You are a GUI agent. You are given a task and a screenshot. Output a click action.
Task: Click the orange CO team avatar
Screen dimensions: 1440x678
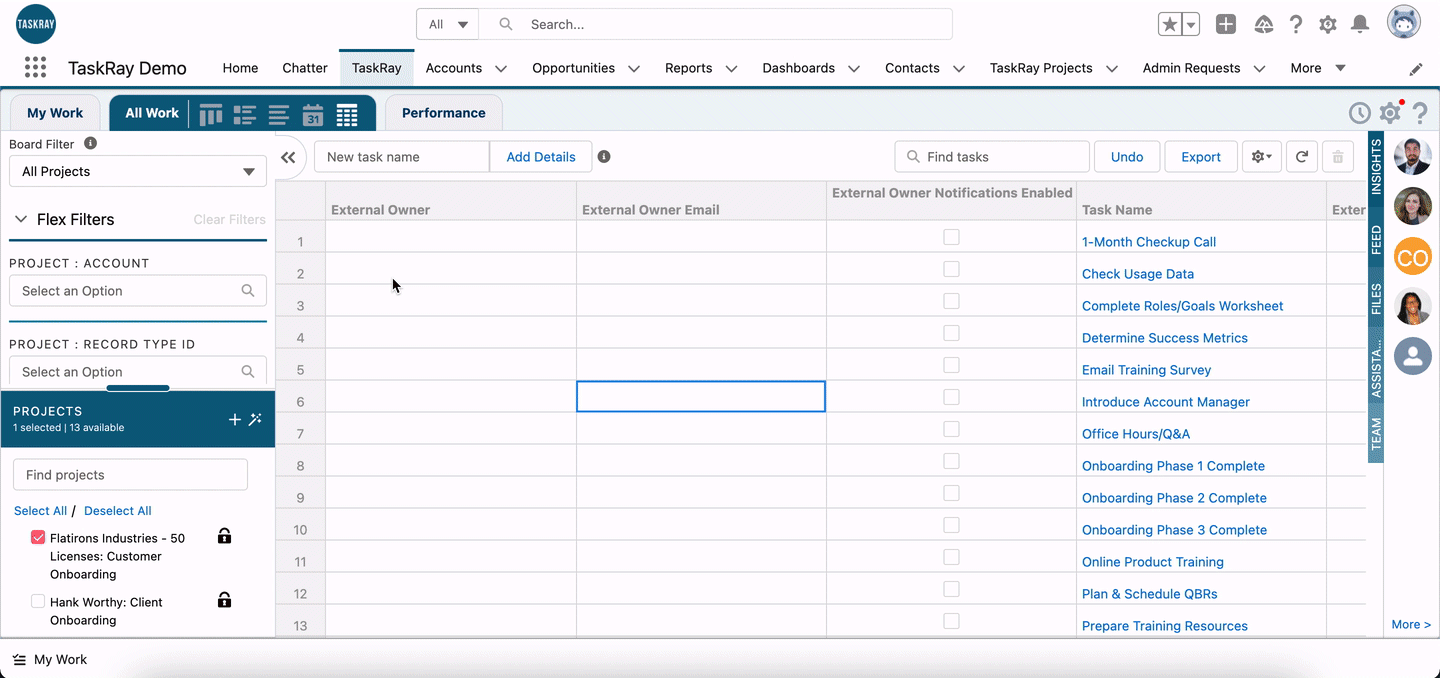(1413, 258)
